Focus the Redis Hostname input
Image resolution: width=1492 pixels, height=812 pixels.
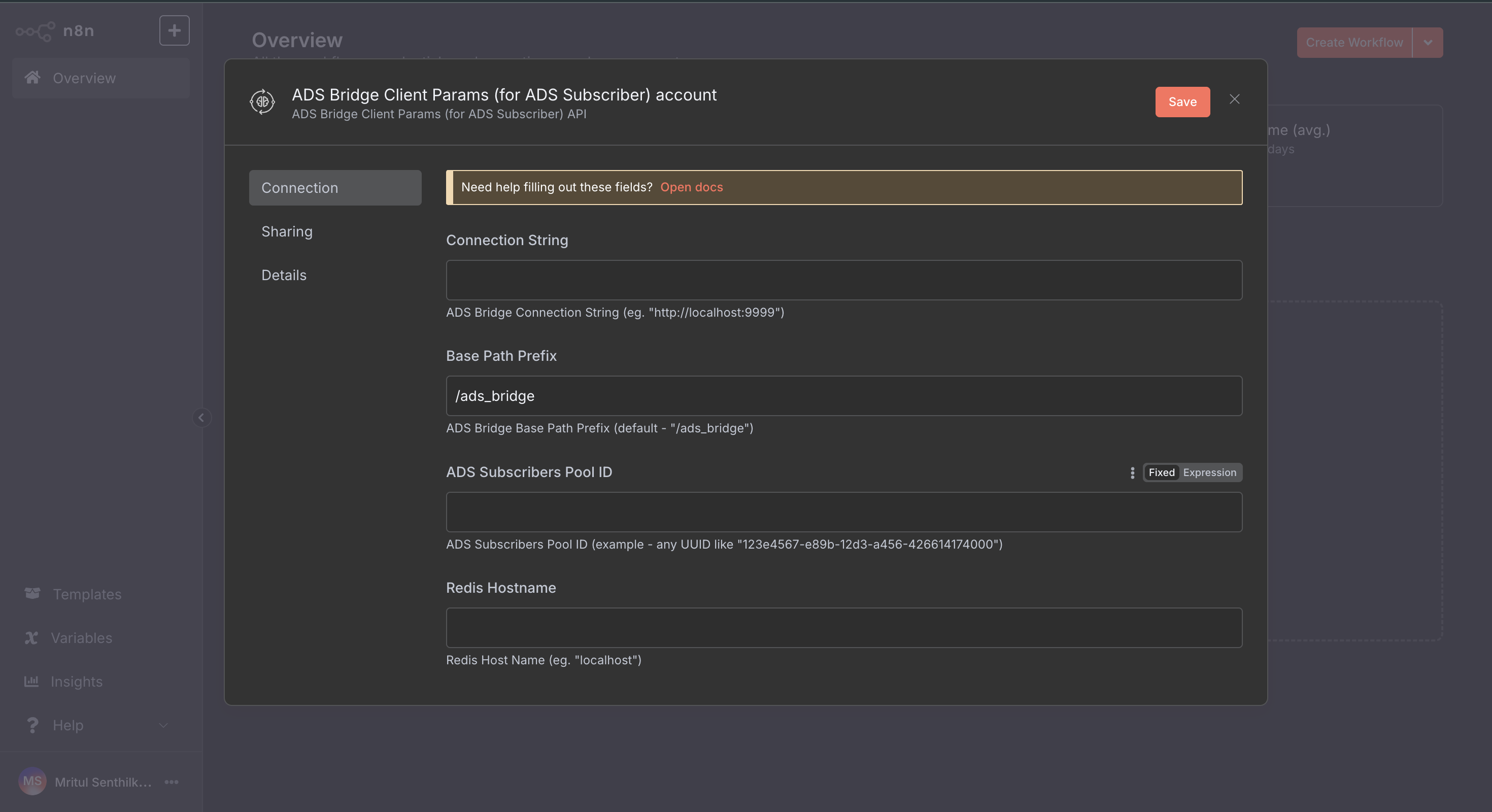[x=843, y=628]
